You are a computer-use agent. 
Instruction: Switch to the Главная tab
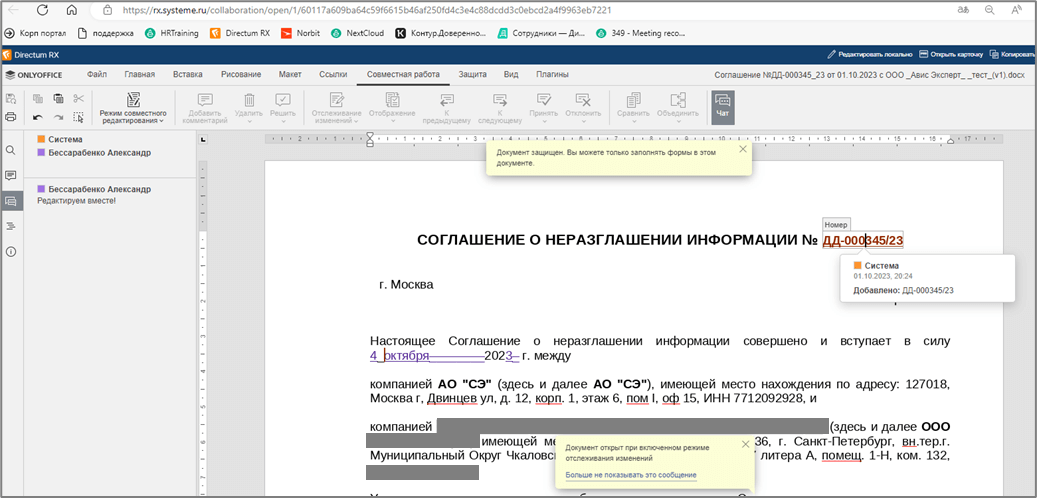pyautogui.click(x=140, y=75)
